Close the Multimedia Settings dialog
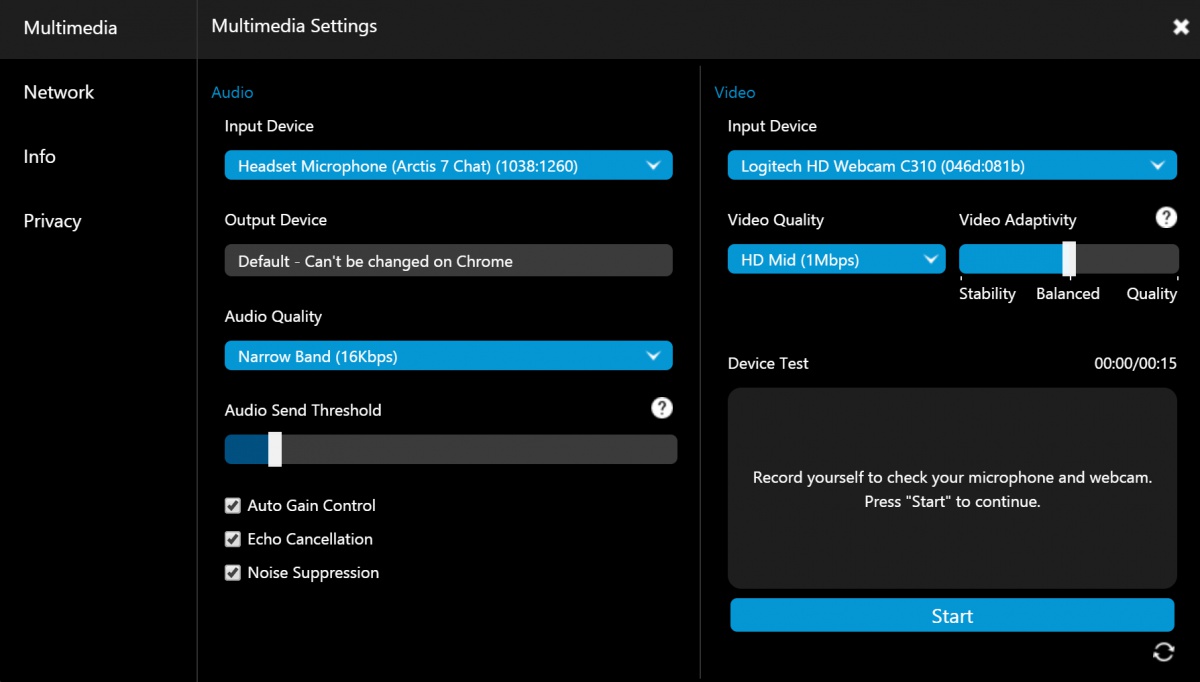Image resolution: width=1200 pixels, height=682 pixels. click(1181, 27)
